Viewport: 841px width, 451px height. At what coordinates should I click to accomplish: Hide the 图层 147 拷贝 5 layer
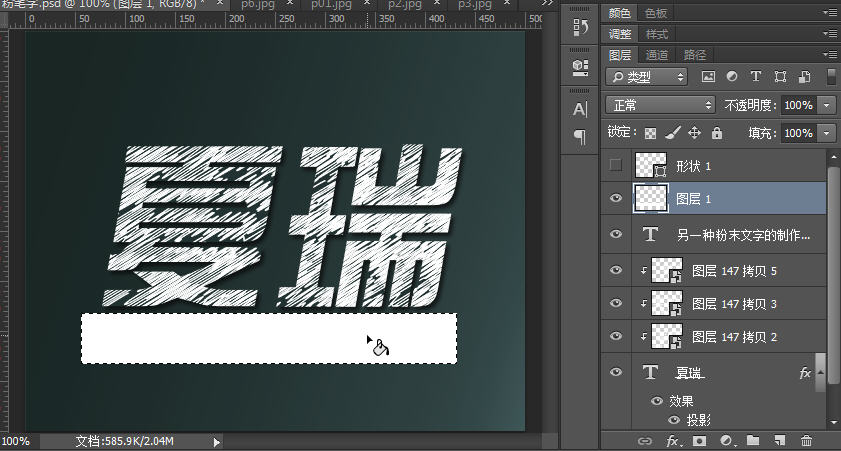click(x=616, y=270)
